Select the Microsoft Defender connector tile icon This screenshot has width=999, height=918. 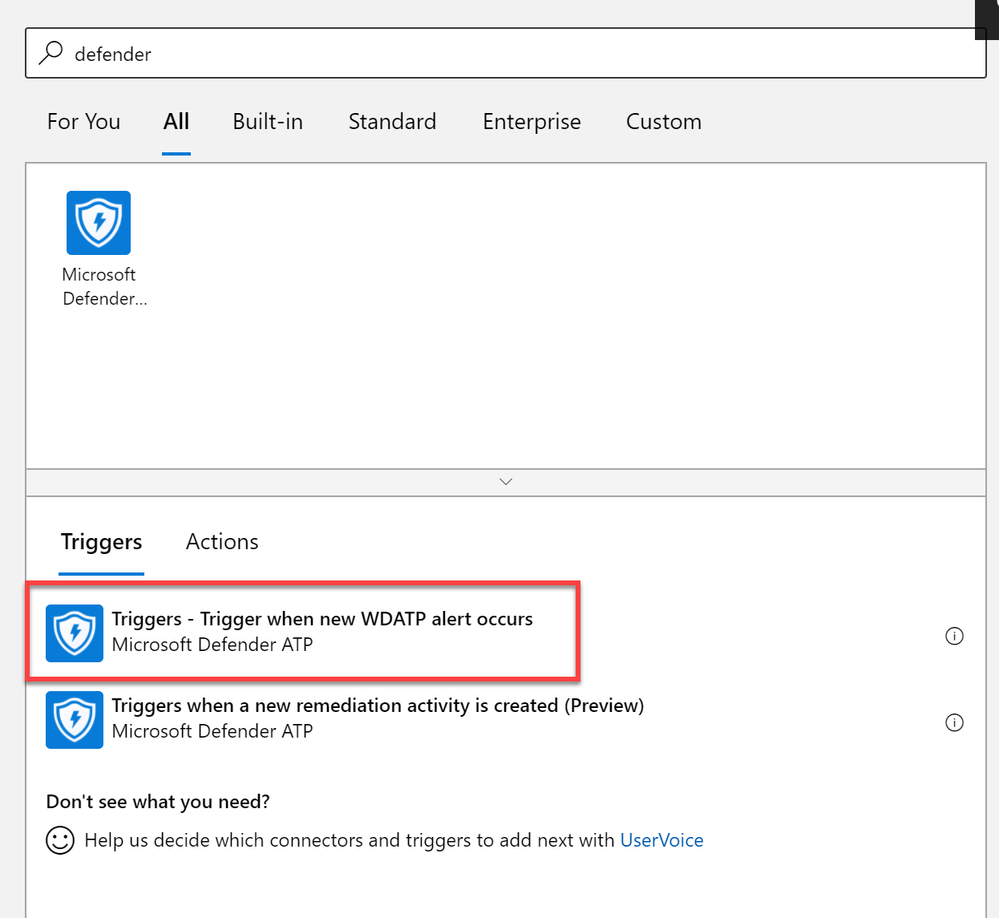tap(99, 223)
